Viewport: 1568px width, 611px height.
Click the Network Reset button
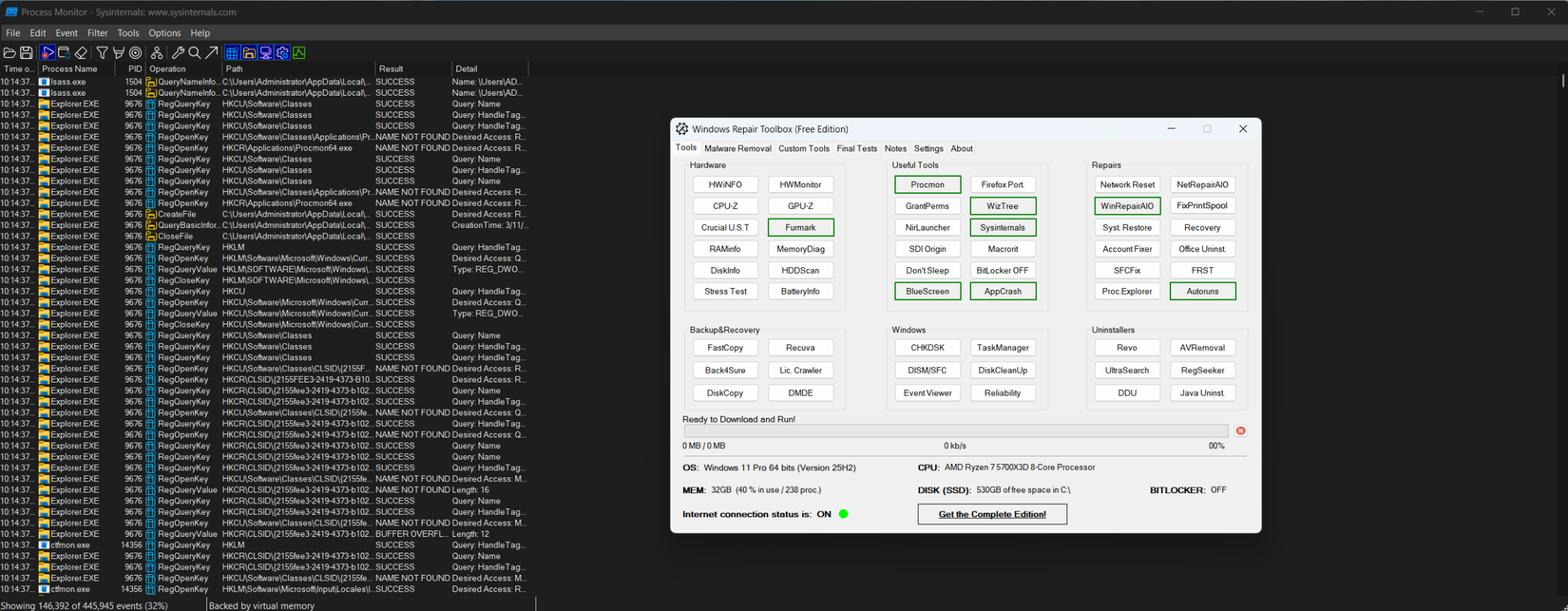click(x=1127, y=184)
